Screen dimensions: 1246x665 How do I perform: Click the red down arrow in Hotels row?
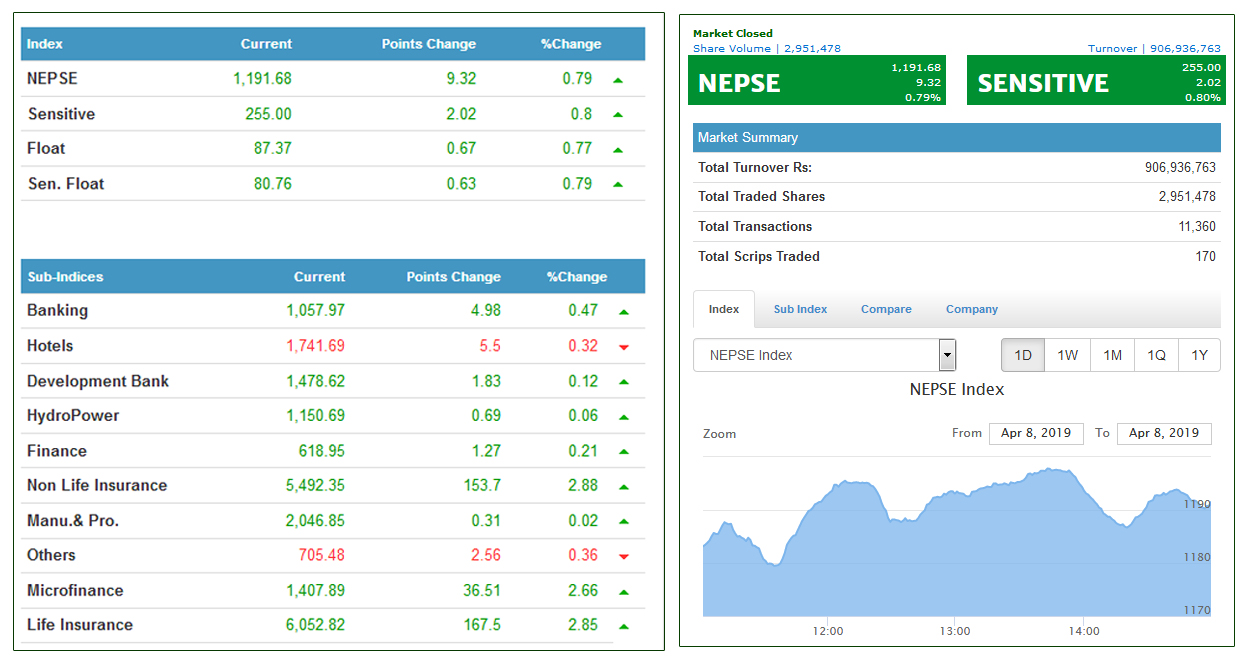(623, 347)
